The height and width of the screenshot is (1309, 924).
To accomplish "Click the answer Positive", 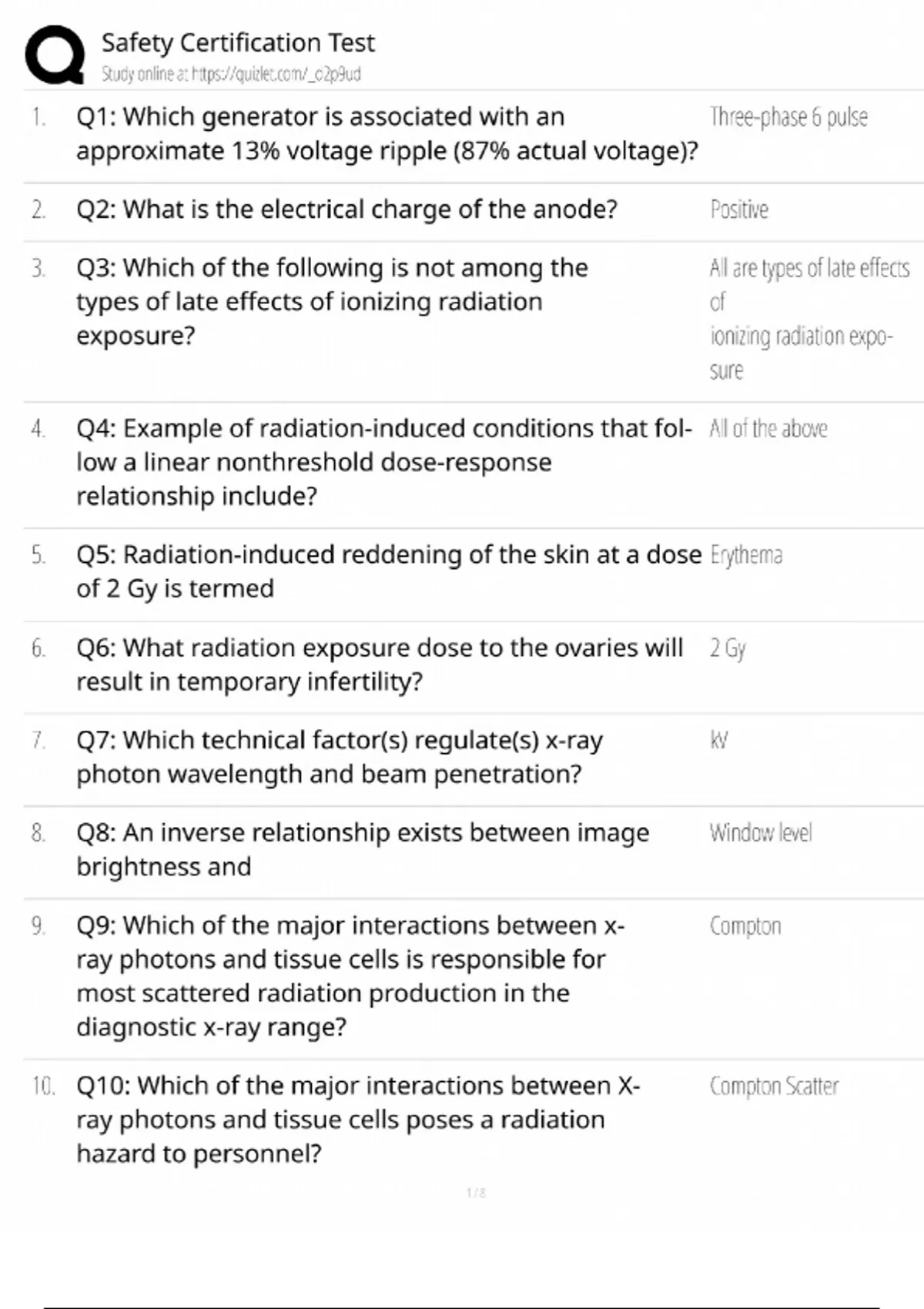I will click(739, 209).
